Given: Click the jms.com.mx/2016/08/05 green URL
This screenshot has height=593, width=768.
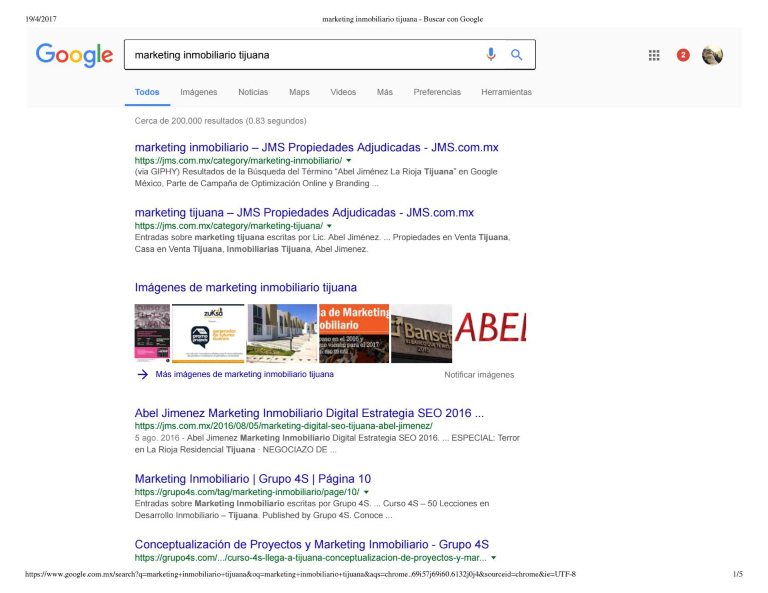Looking at the screenshot, I should pos(284,426).
